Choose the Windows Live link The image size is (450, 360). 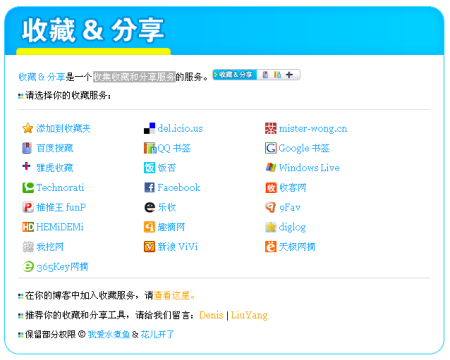pyautogui.click(x=309, y=168)
